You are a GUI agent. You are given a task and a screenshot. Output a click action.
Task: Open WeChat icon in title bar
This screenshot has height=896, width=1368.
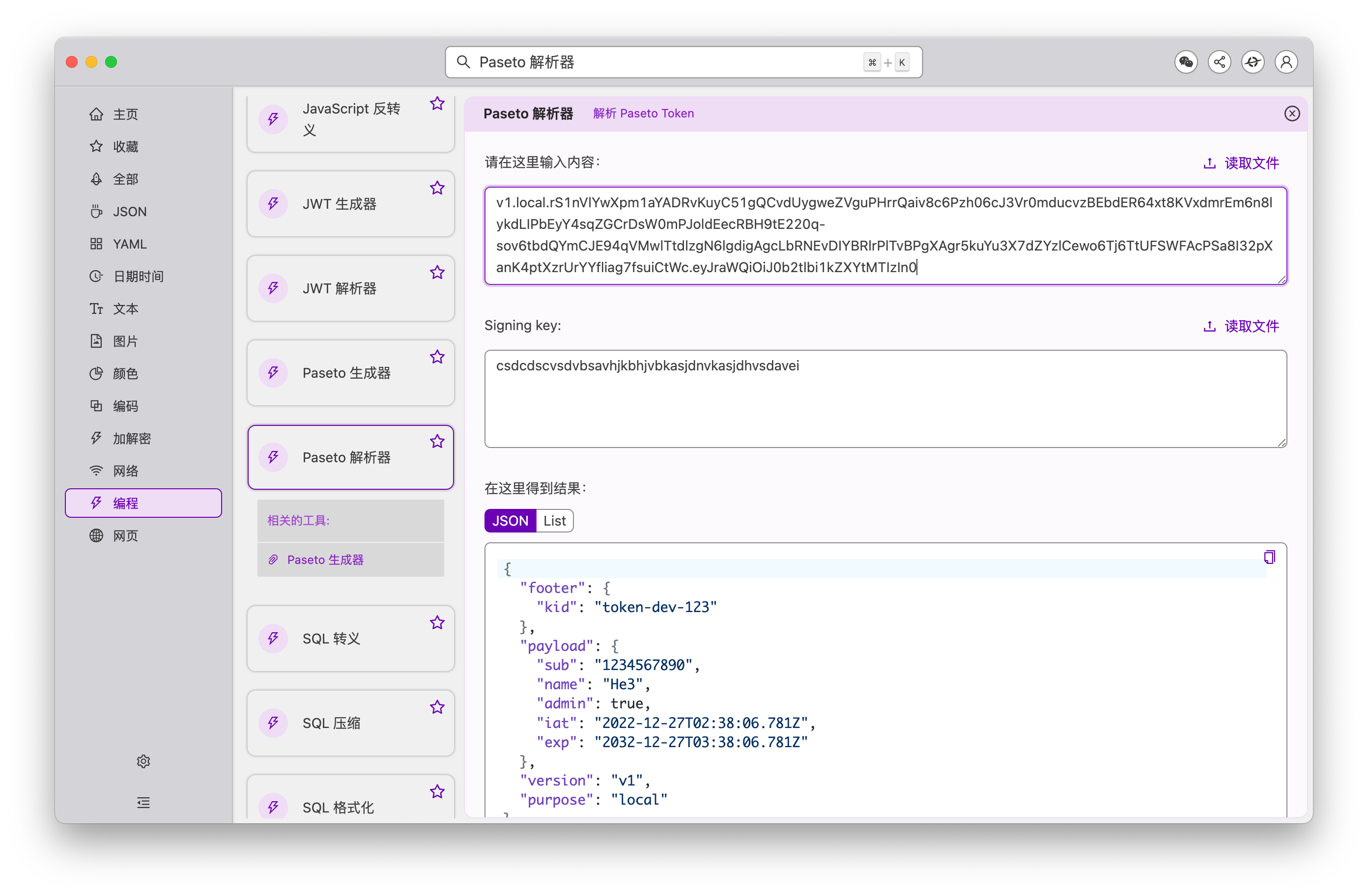(1186, 62)
